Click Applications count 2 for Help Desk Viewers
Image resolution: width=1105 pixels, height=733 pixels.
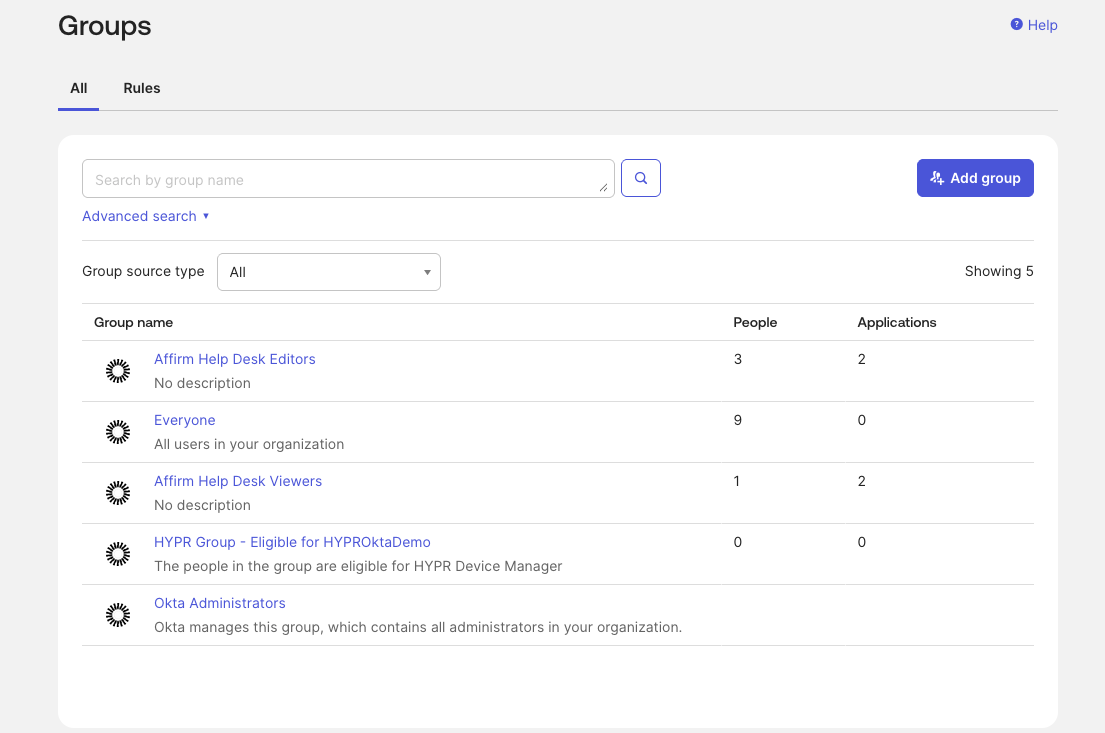pos(861,481)
